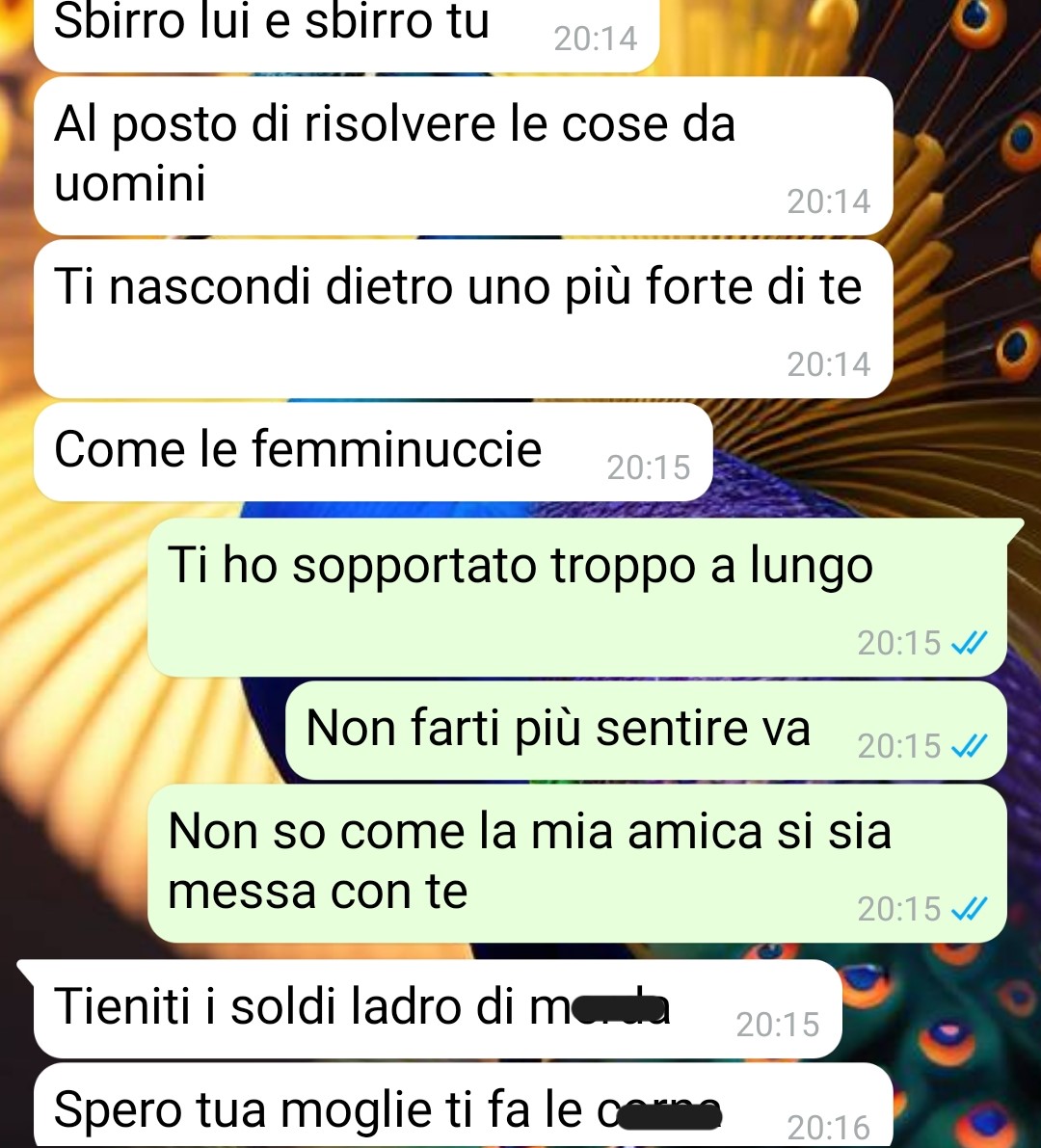Tap the 20:14 timestamp of 'Sbirro lui' message
The width and height of the screenshot is (1041, 1148).
(x=595, y=39)
